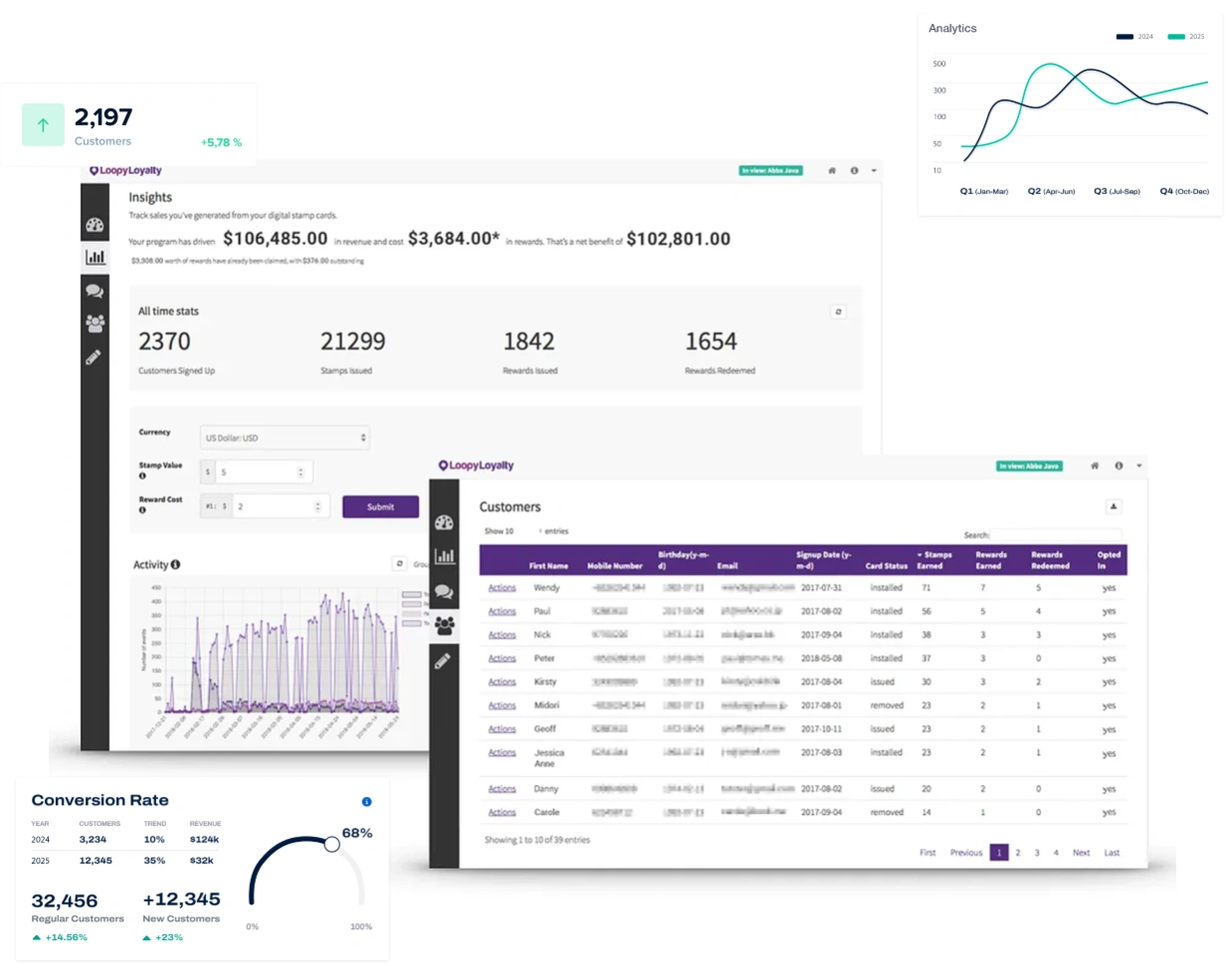Select the pencil edit icon in Insights sidebar
The image size is (1225, 980).
pos(94,356)
